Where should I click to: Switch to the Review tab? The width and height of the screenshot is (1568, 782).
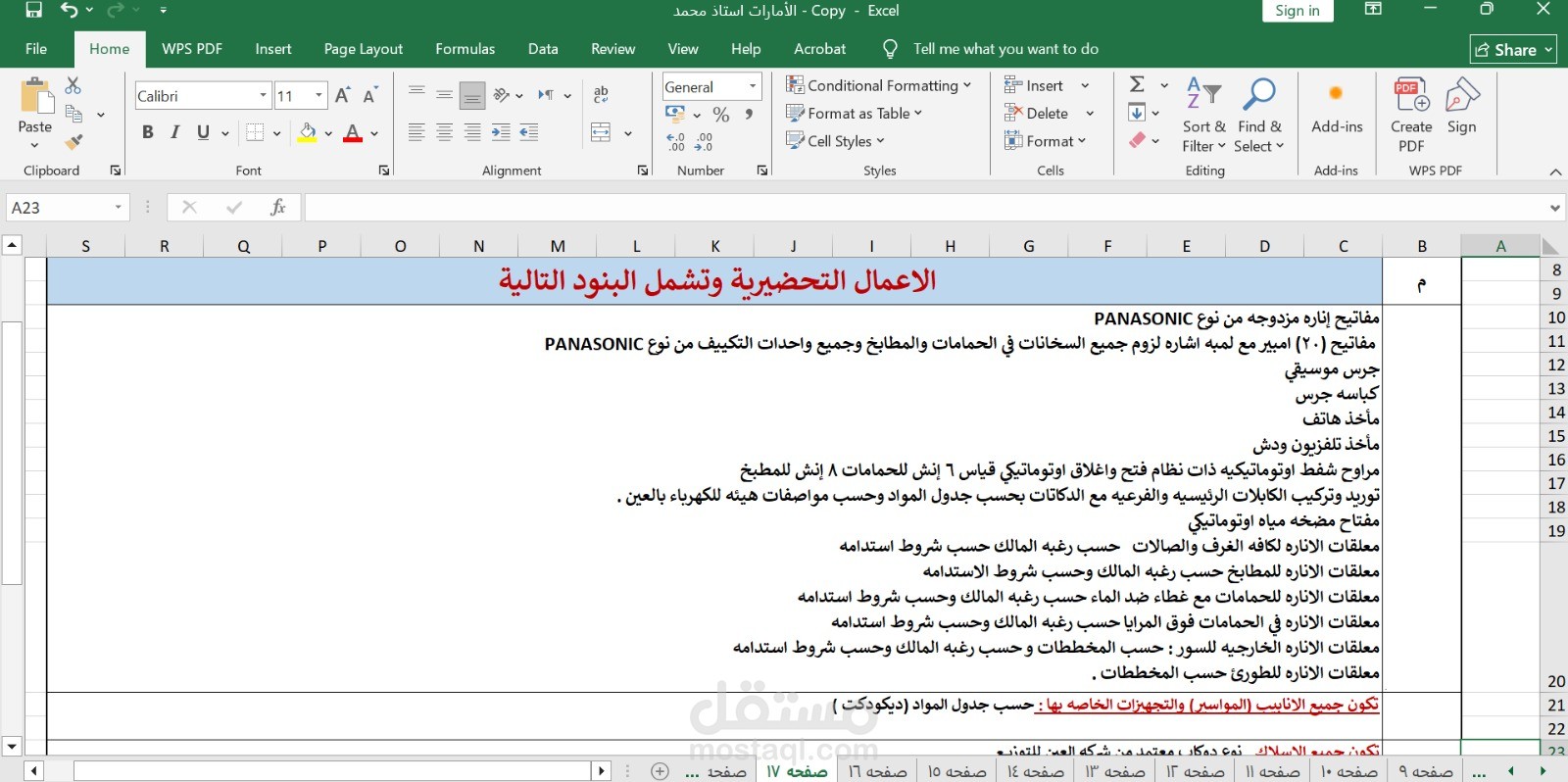pos(612,48)
